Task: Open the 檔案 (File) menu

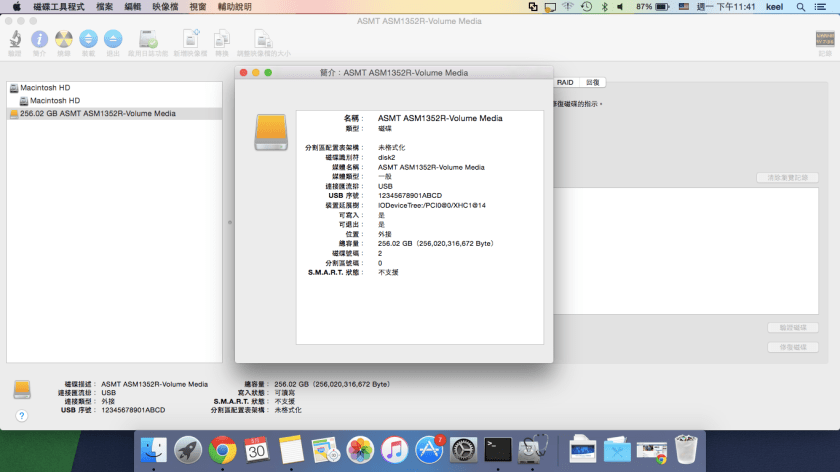Action: [x=105, y=7]
